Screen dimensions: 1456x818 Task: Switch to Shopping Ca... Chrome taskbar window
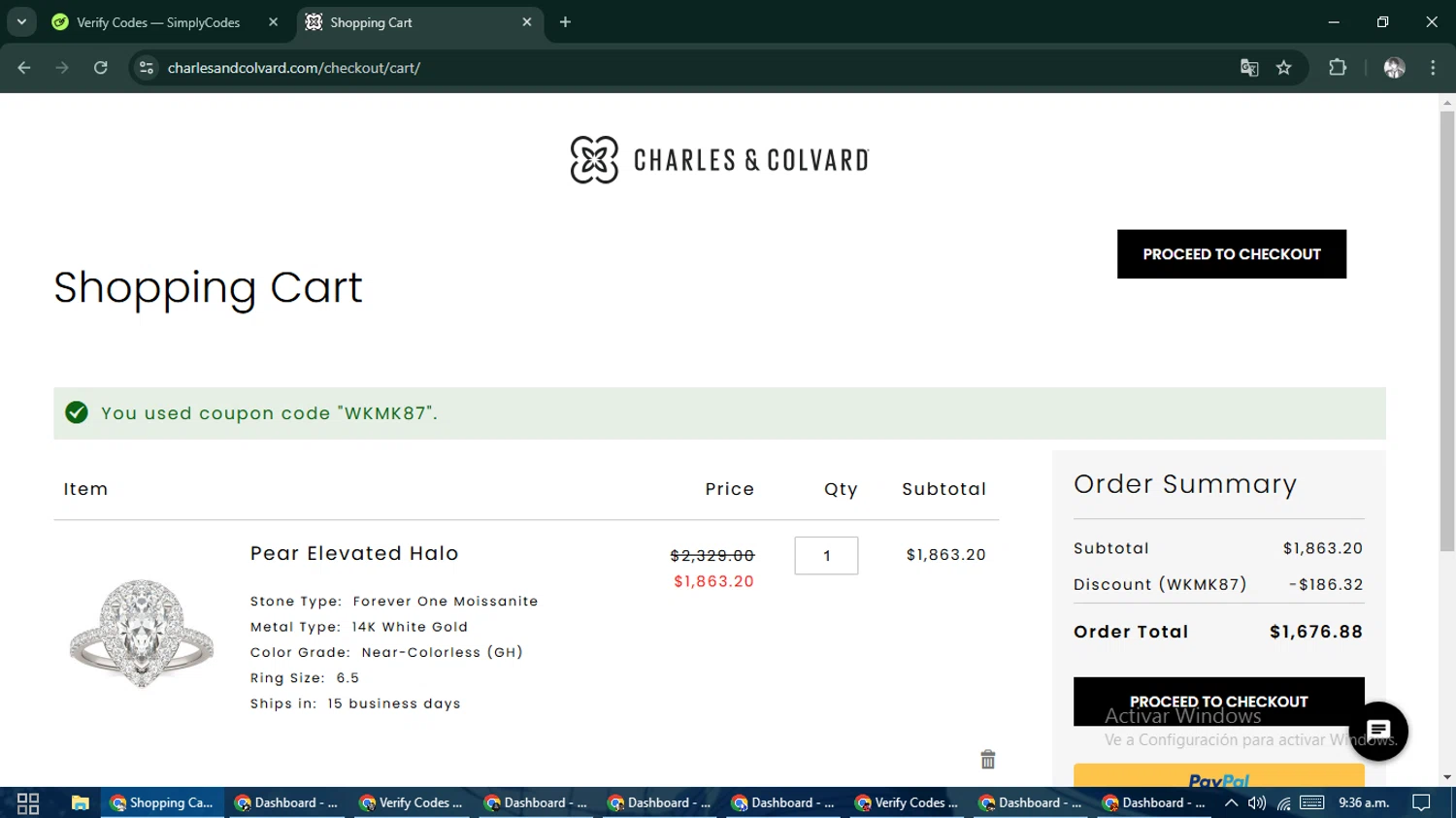[x=161, y=802]
